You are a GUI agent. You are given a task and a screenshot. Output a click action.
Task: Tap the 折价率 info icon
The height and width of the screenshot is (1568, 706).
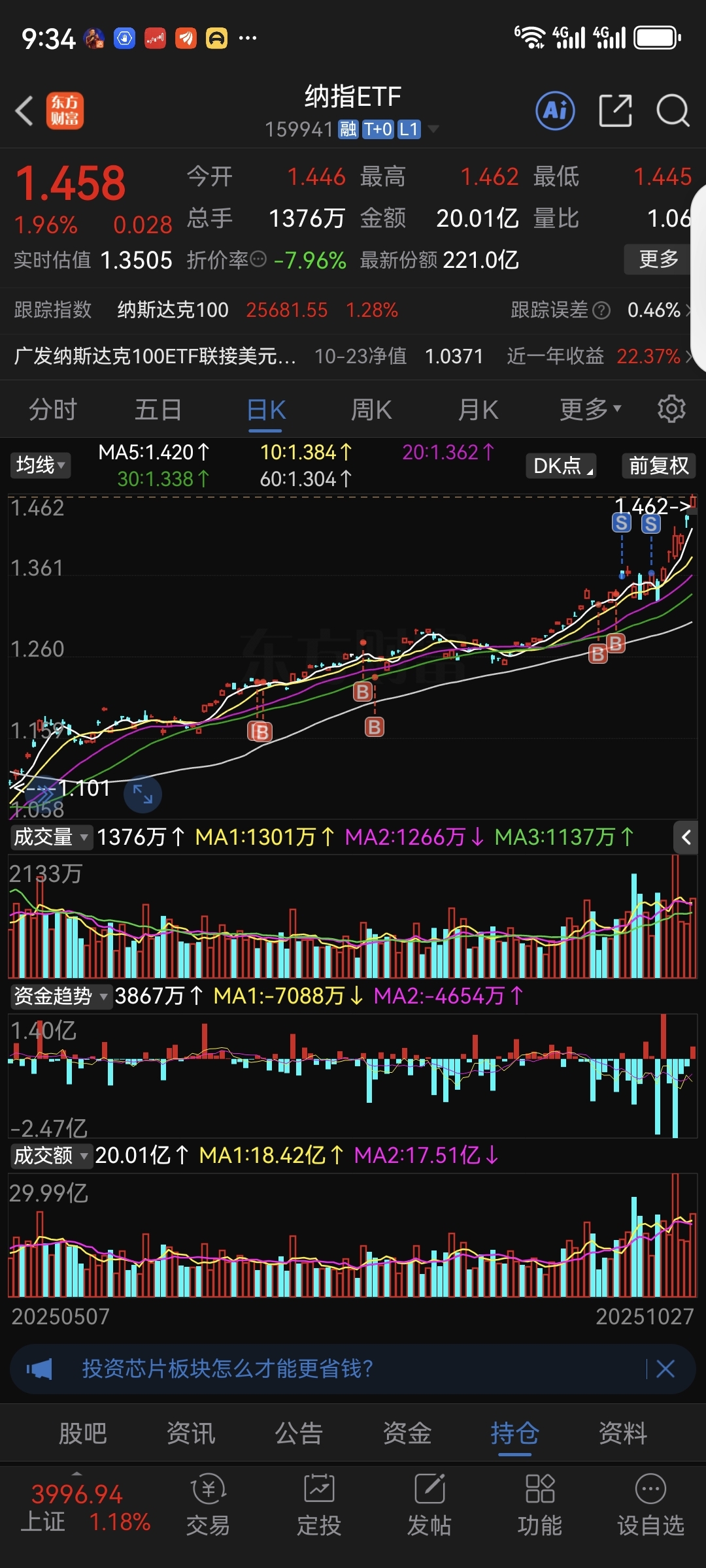pyautogui.click(x=259, y=259)
